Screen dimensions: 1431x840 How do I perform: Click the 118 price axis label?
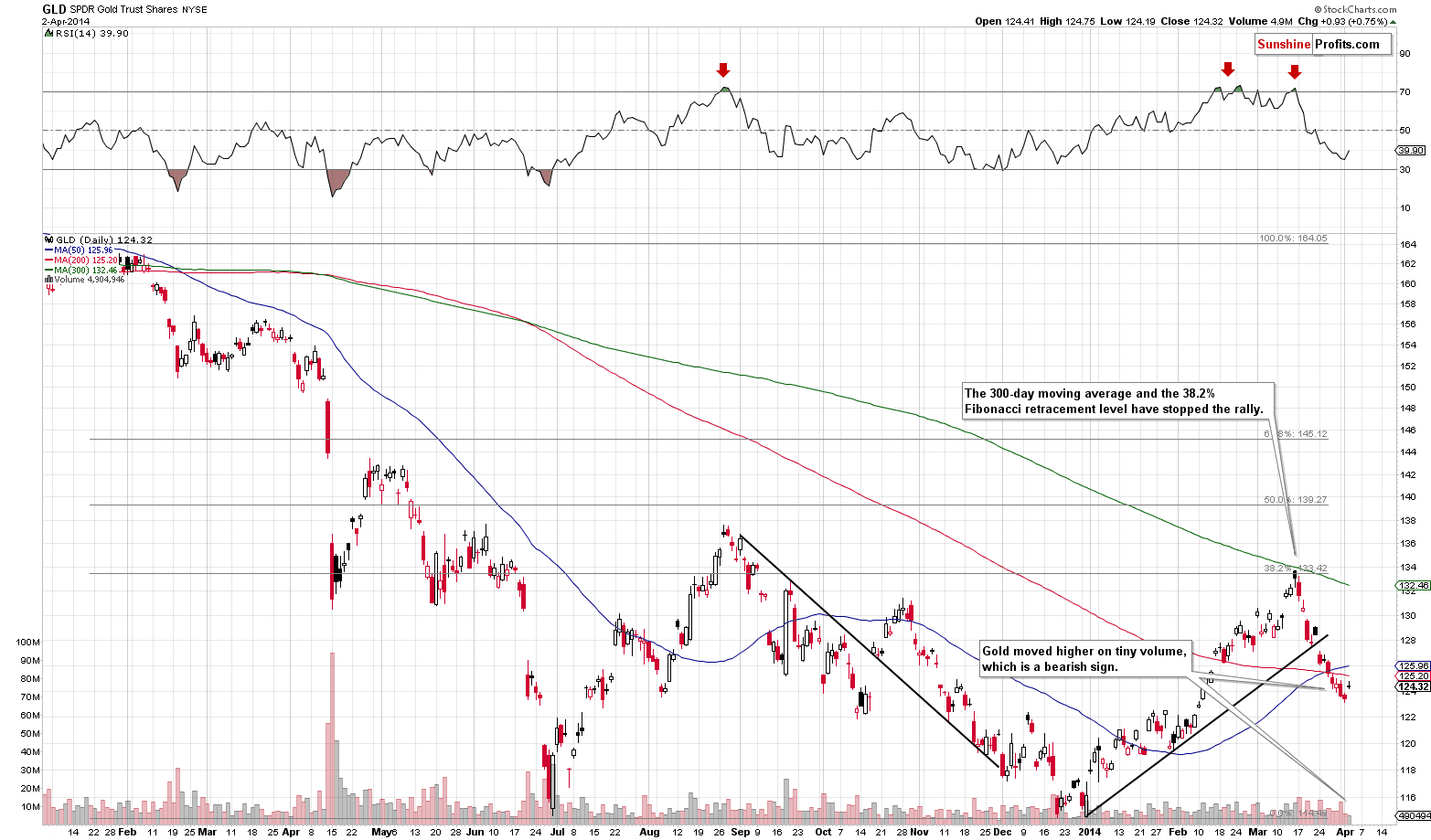[x=1408, y=770]
